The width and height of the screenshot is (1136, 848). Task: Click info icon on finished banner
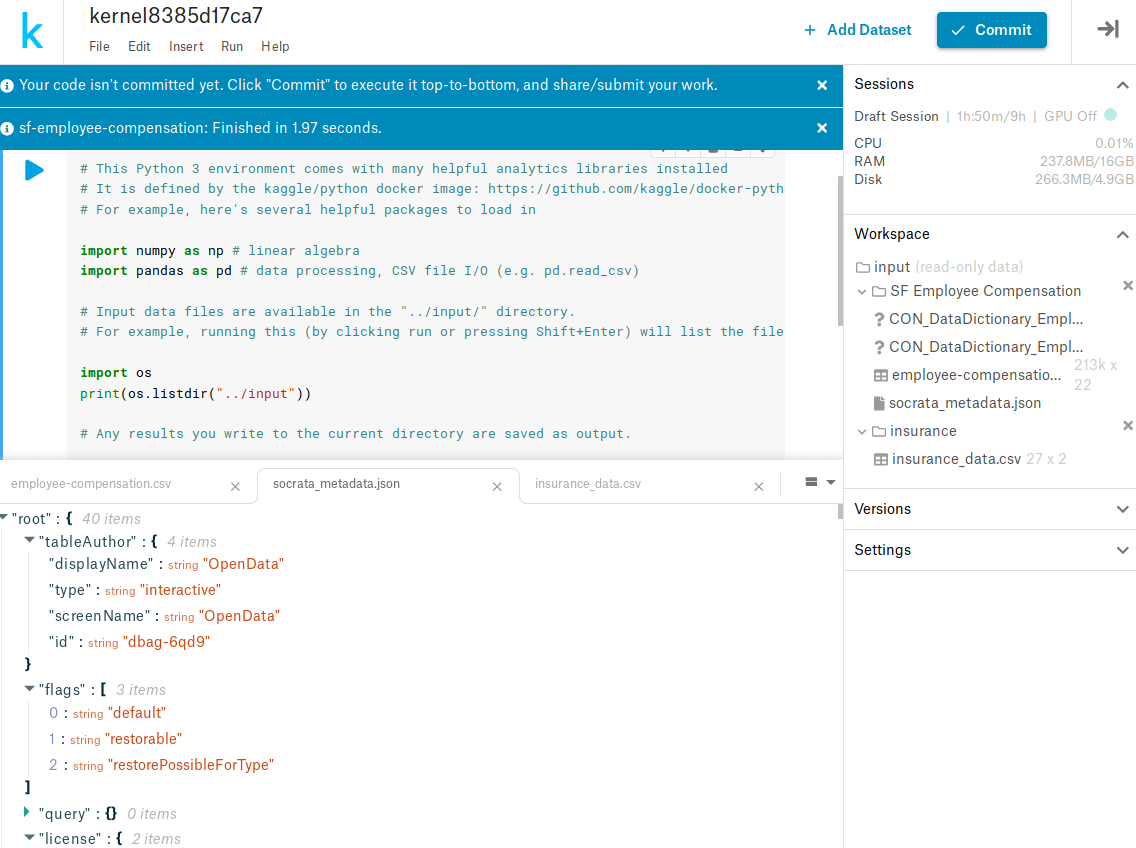(7, 128)
